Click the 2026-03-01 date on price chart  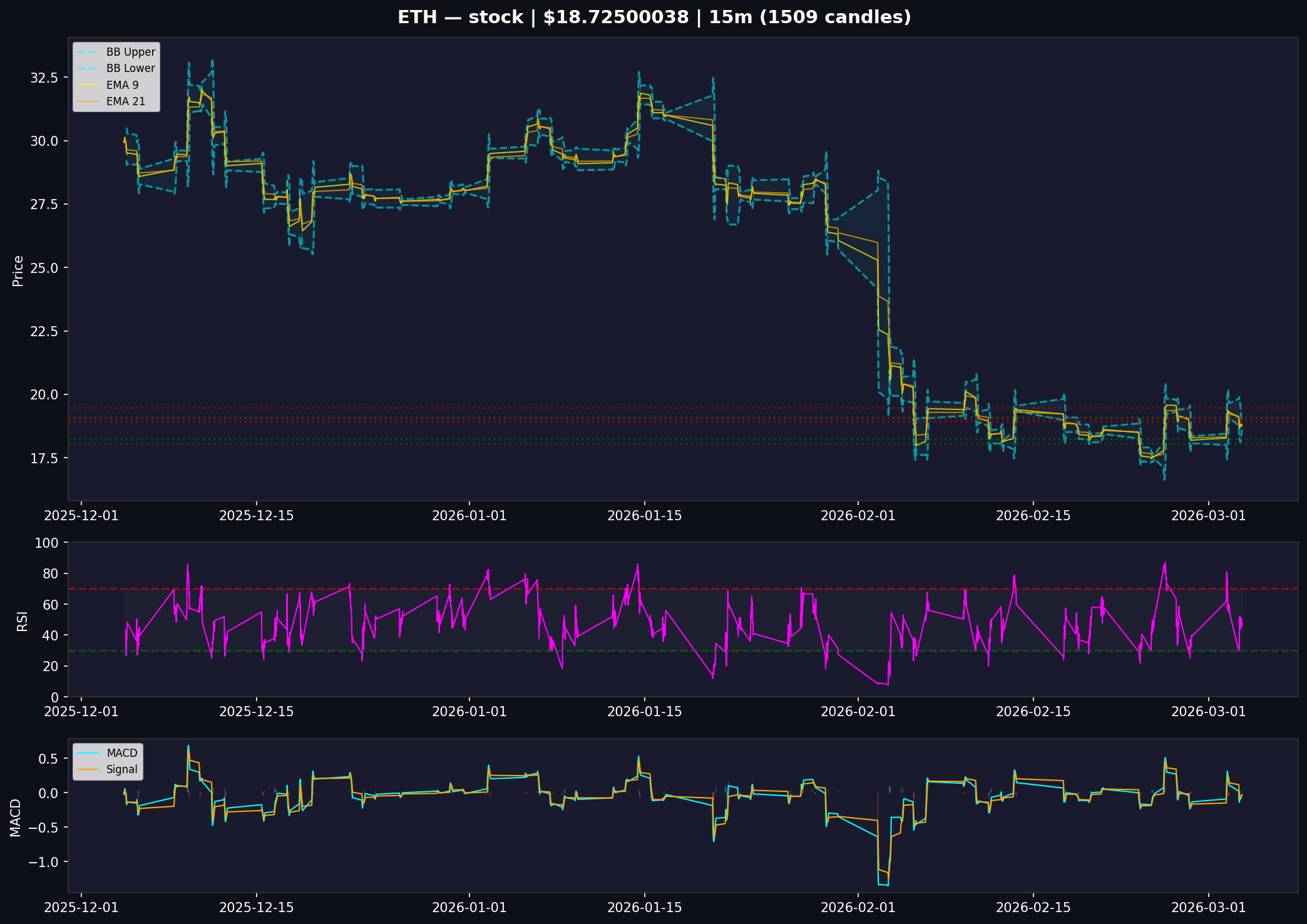click(x=1208, y=516)
